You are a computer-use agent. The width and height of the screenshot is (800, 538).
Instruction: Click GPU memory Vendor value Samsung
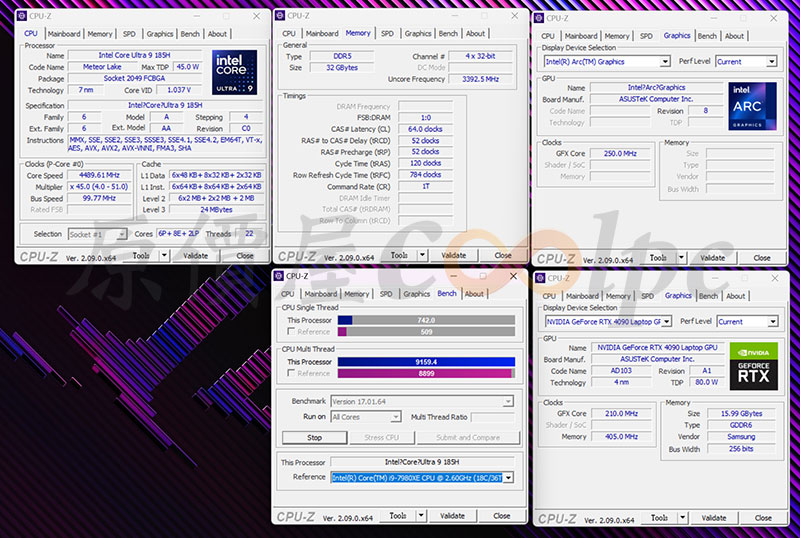[x=741, y=437]
